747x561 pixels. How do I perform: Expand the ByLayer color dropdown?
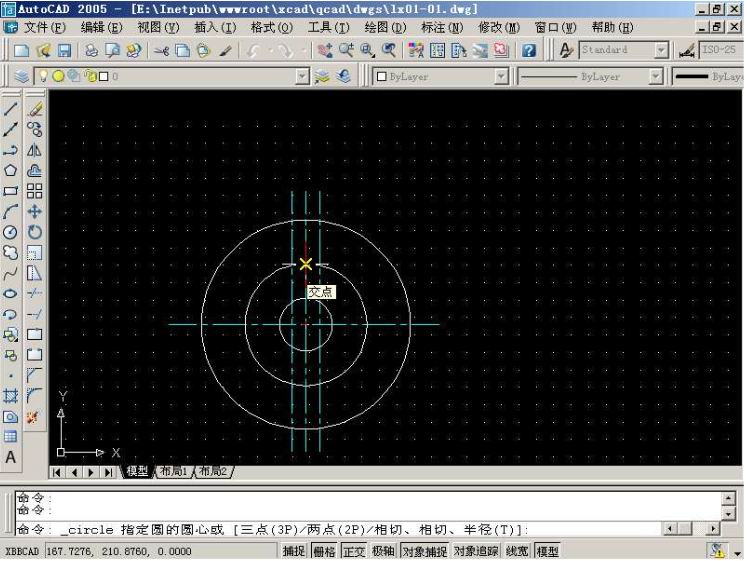pyautogui.click(x=501, y=76)
